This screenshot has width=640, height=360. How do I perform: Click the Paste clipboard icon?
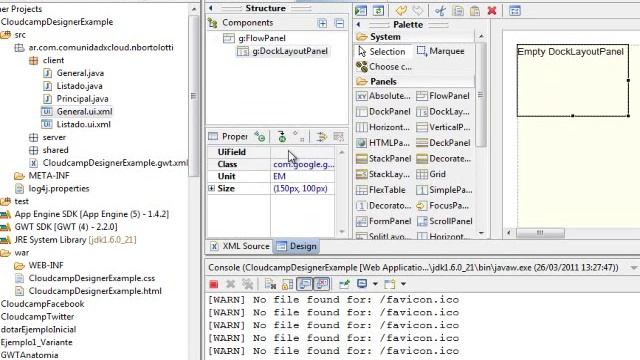pyautogui.click(x=475, y=11)
